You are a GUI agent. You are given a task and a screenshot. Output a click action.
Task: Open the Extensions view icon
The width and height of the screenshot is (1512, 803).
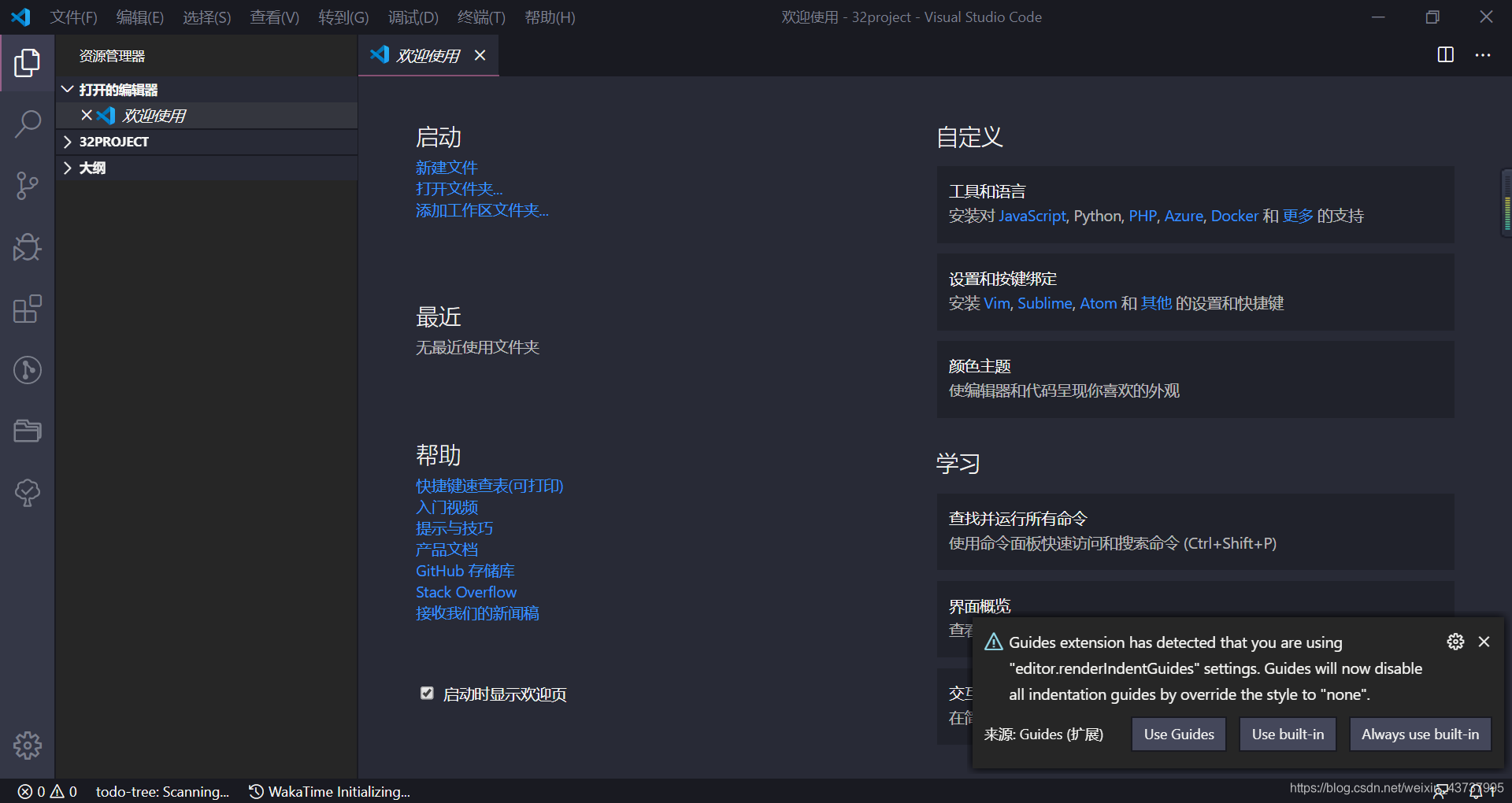coord(27,309)
